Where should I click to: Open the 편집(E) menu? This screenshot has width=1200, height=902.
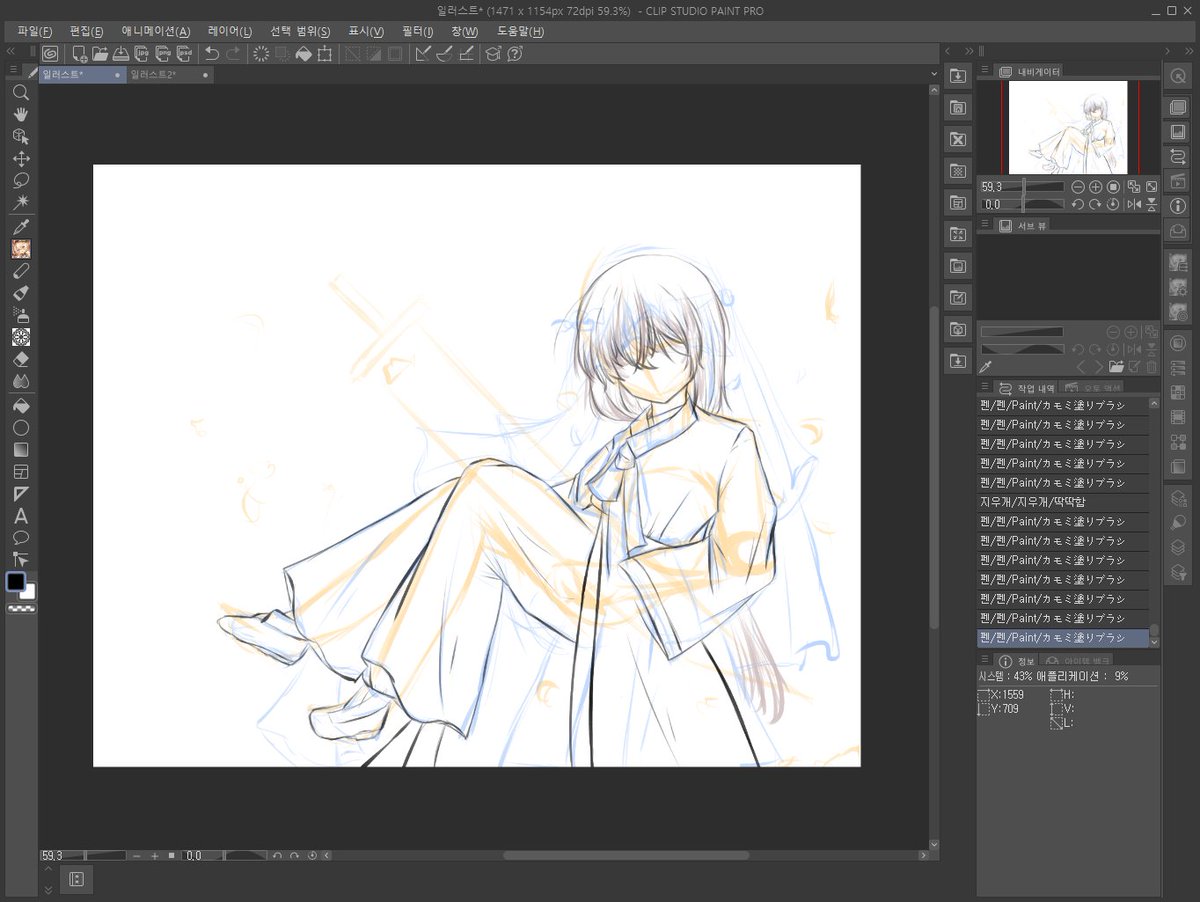[86, 32]
